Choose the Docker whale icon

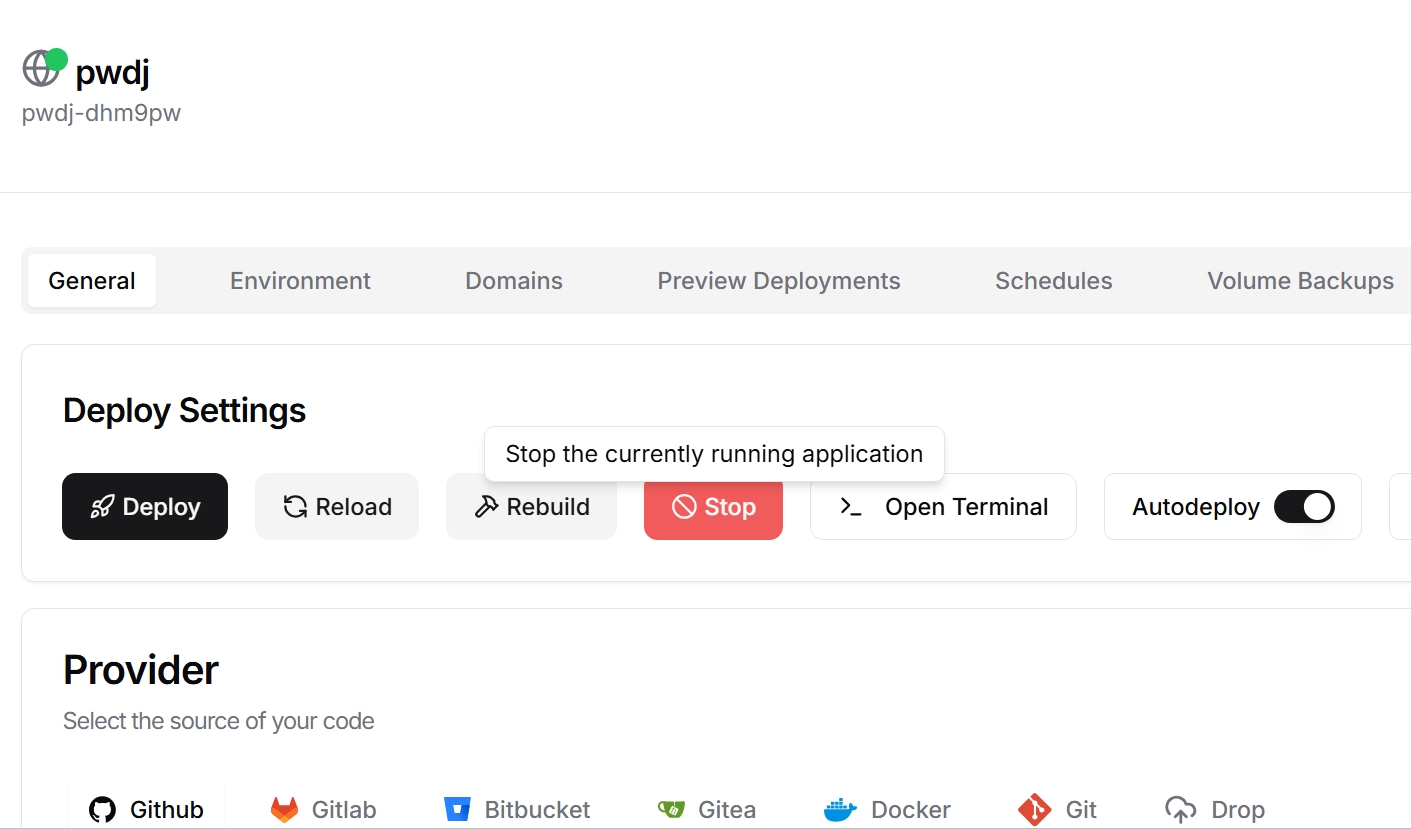tap(840, 809)
